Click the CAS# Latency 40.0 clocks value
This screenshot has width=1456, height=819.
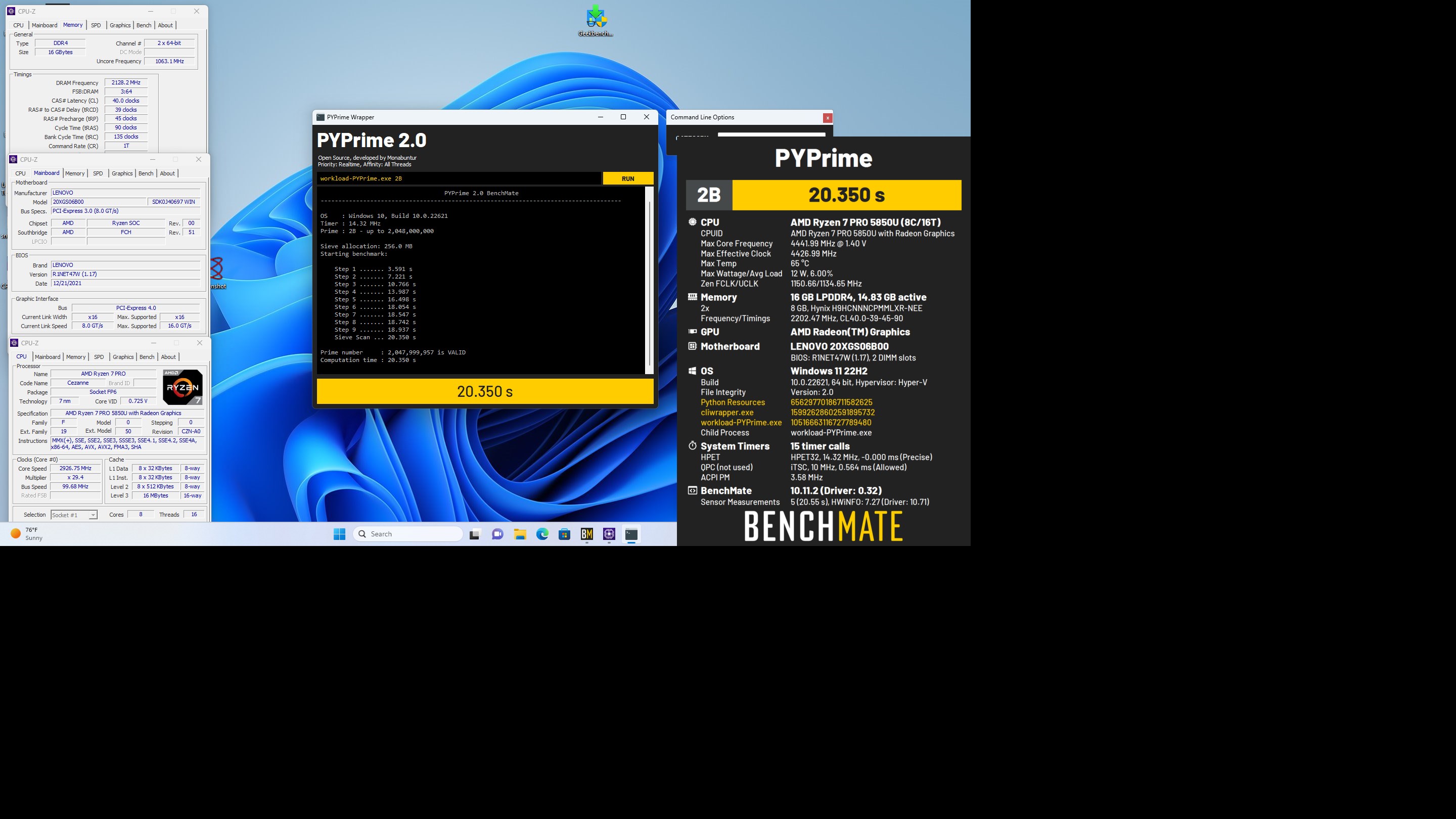pos(126,101)
